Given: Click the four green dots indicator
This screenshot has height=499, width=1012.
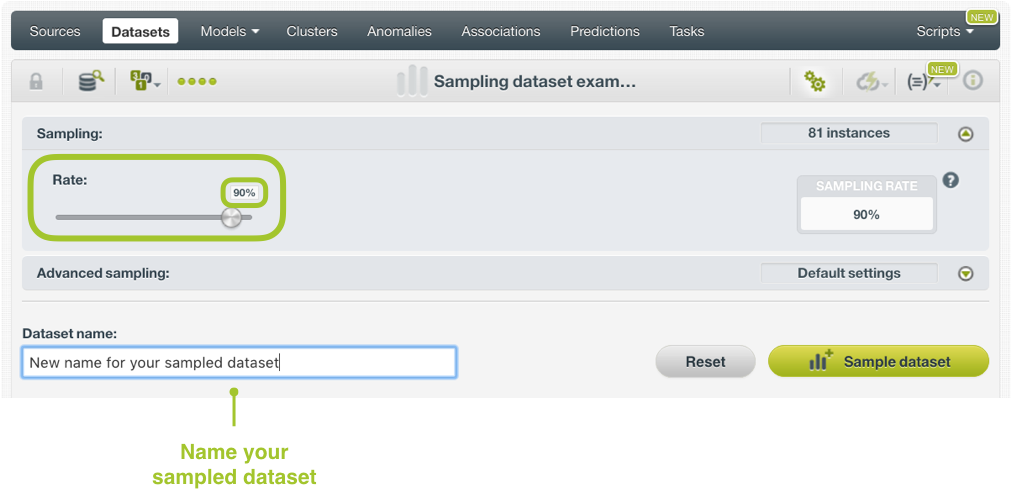Looking at the screenshot, I should [197, 82].
